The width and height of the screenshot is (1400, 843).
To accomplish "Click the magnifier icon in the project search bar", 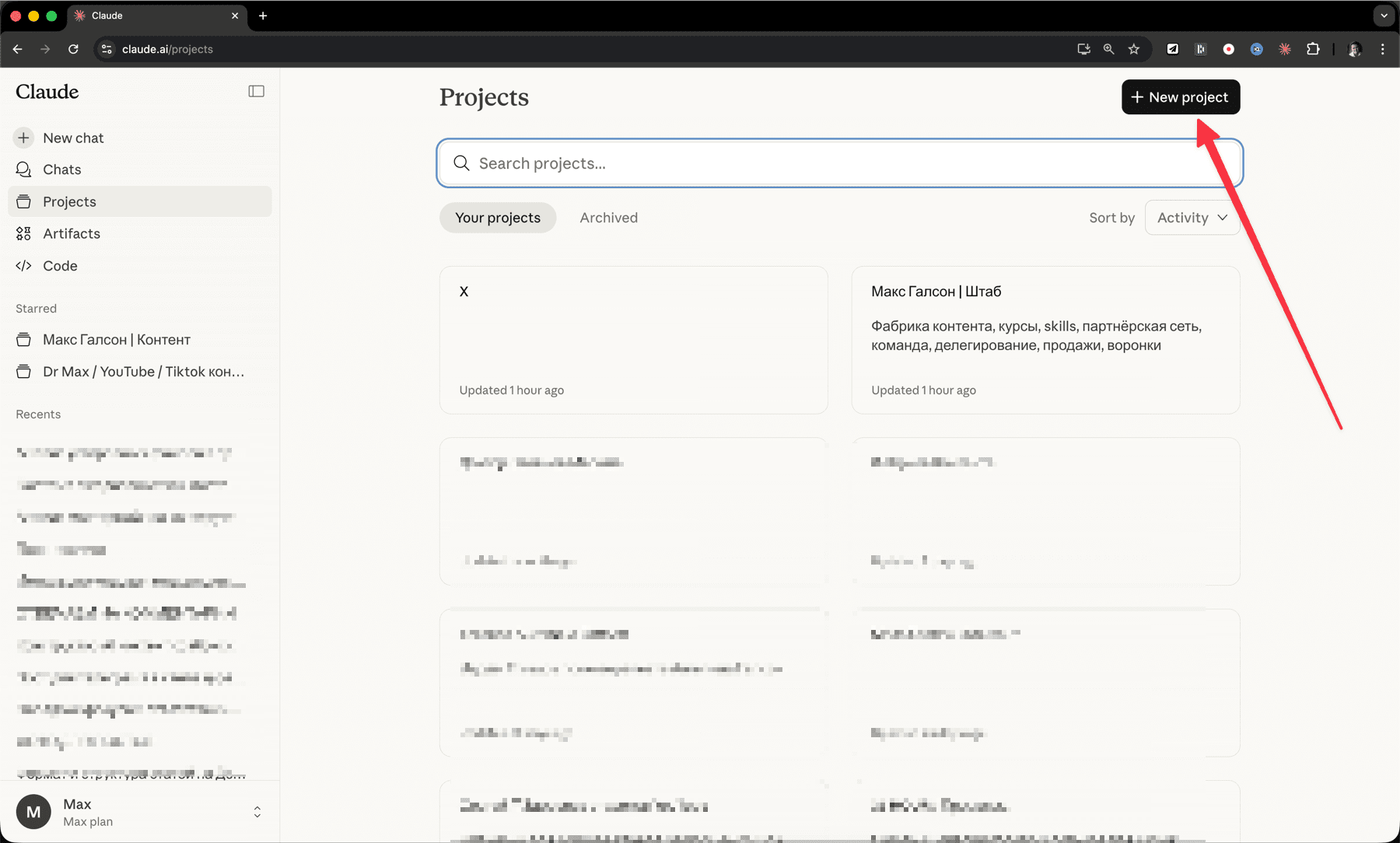I will (461, 163).
